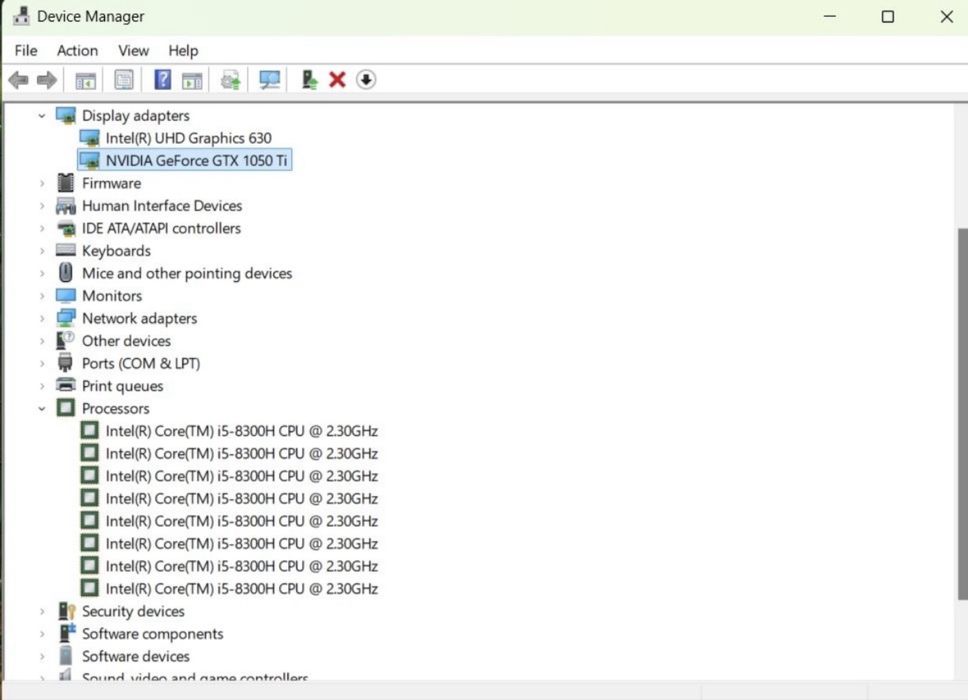The image size is (968, 700).
Task: Minimize the Device Manager window
Action: (x=830, y=17)
